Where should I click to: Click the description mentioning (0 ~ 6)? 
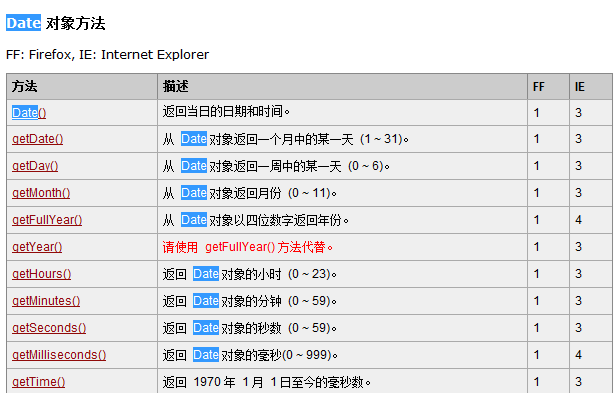click(276, 166)
